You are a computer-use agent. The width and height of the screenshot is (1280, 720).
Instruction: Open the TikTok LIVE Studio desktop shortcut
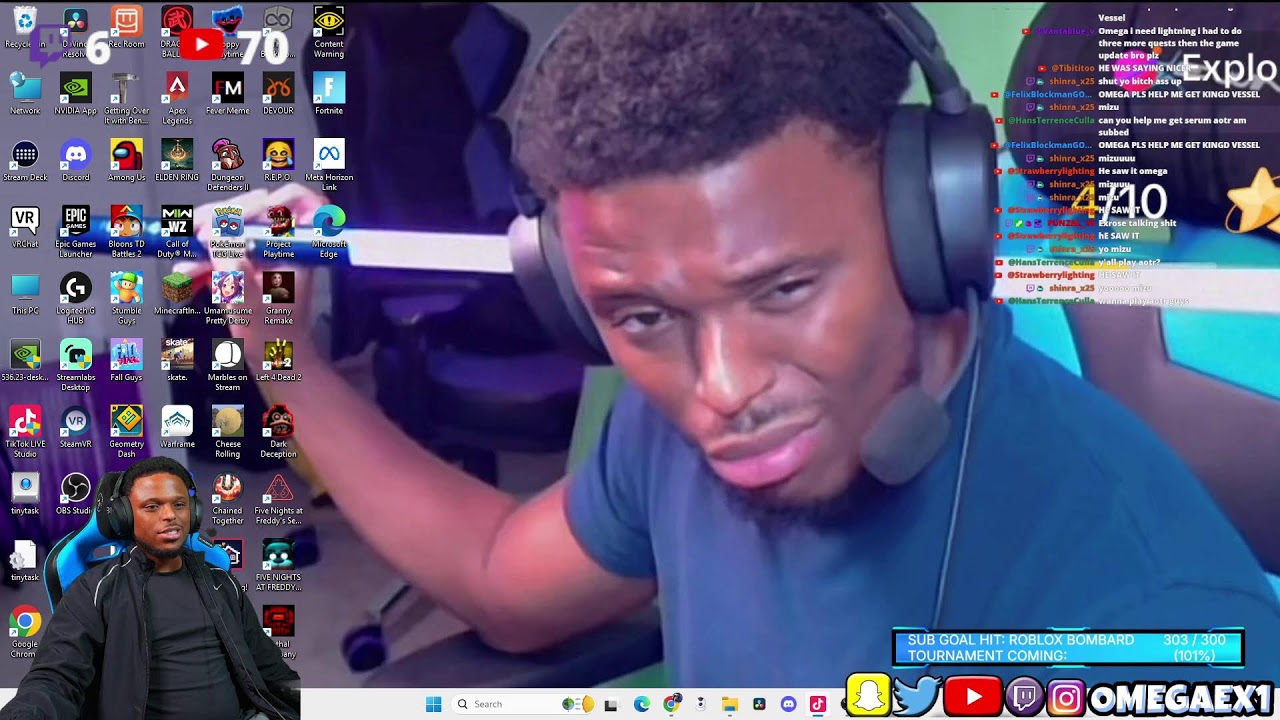25,433
